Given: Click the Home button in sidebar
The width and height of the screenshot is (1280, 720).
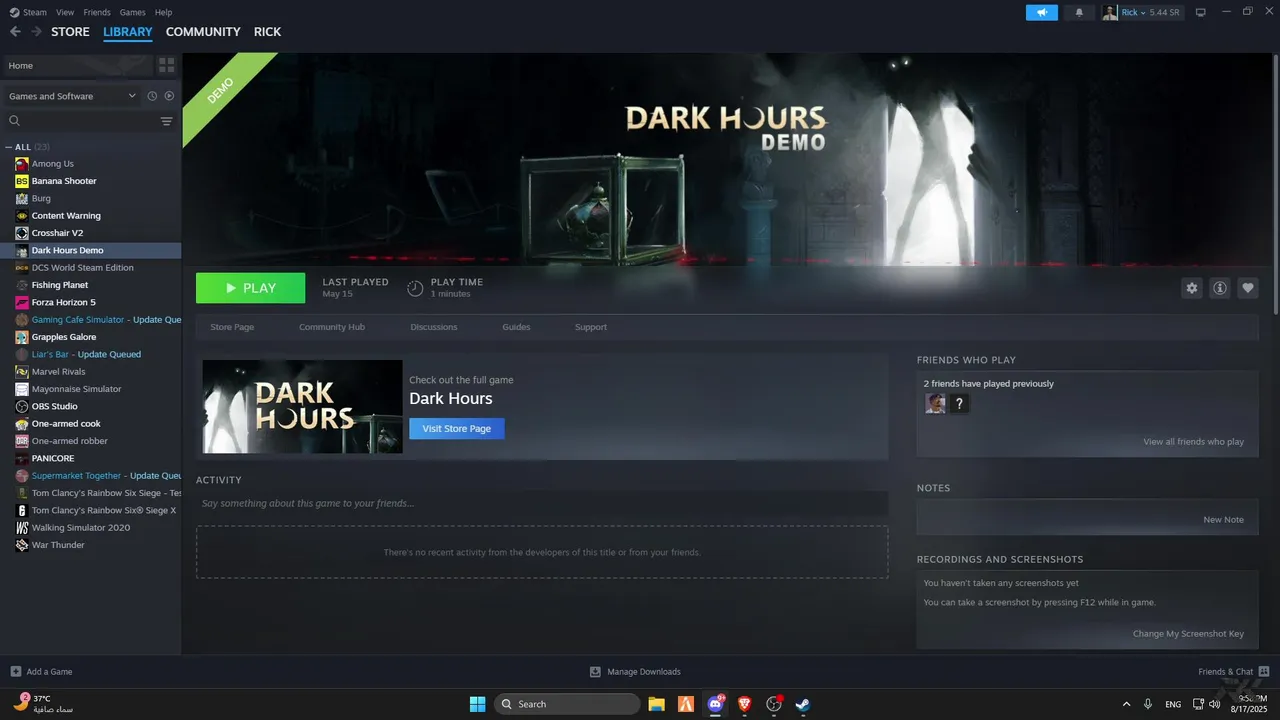Looking at the screenshot, I should [x=77, y=65].
